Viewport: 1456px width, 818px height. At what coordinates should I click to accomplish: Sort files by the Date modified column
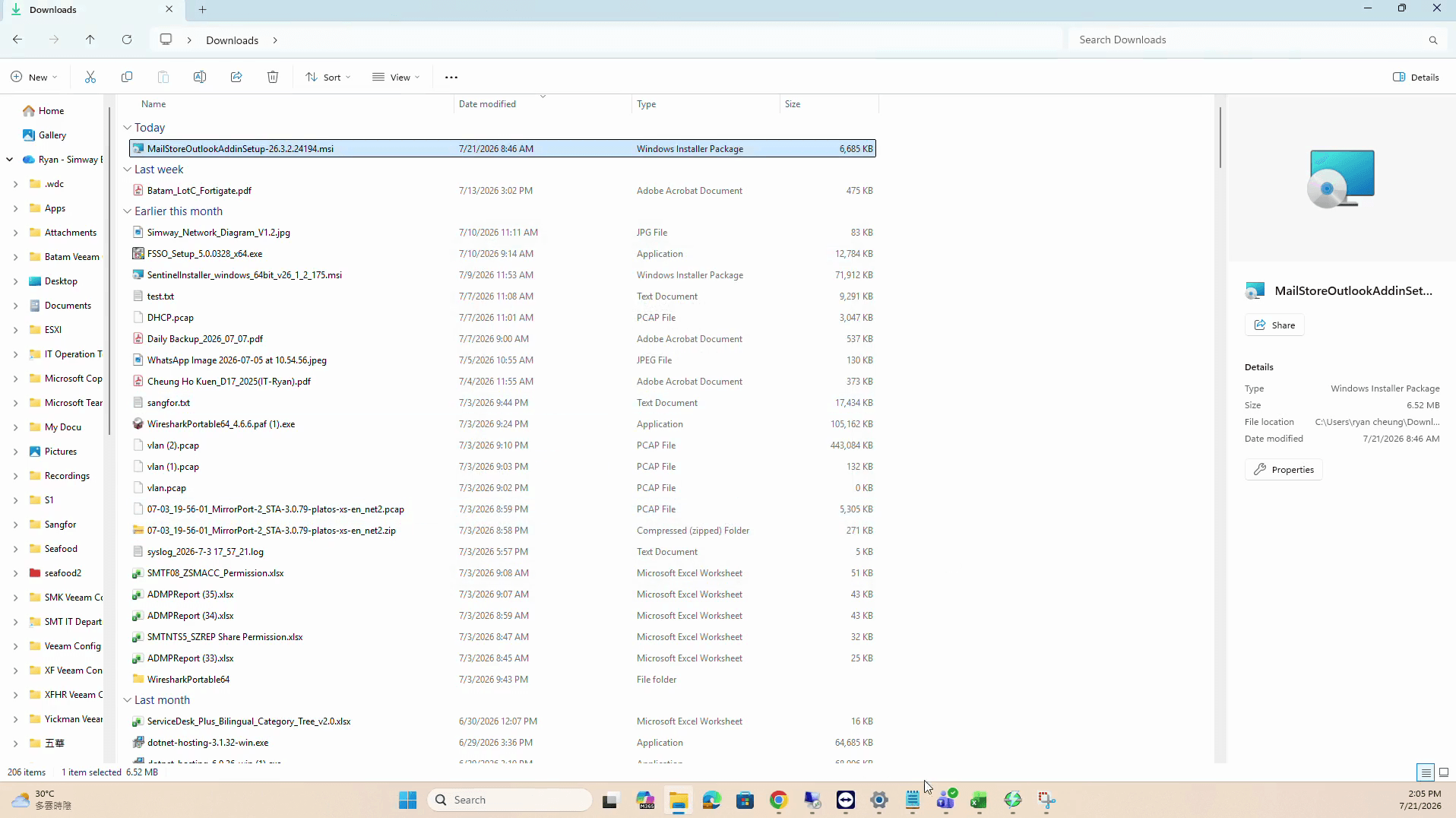(x=543, y=104)
